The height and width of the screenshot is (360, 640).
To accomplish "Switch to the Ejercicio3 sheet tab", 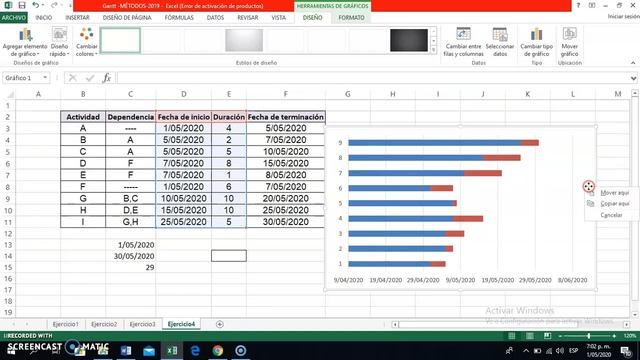I will [142, 324].
